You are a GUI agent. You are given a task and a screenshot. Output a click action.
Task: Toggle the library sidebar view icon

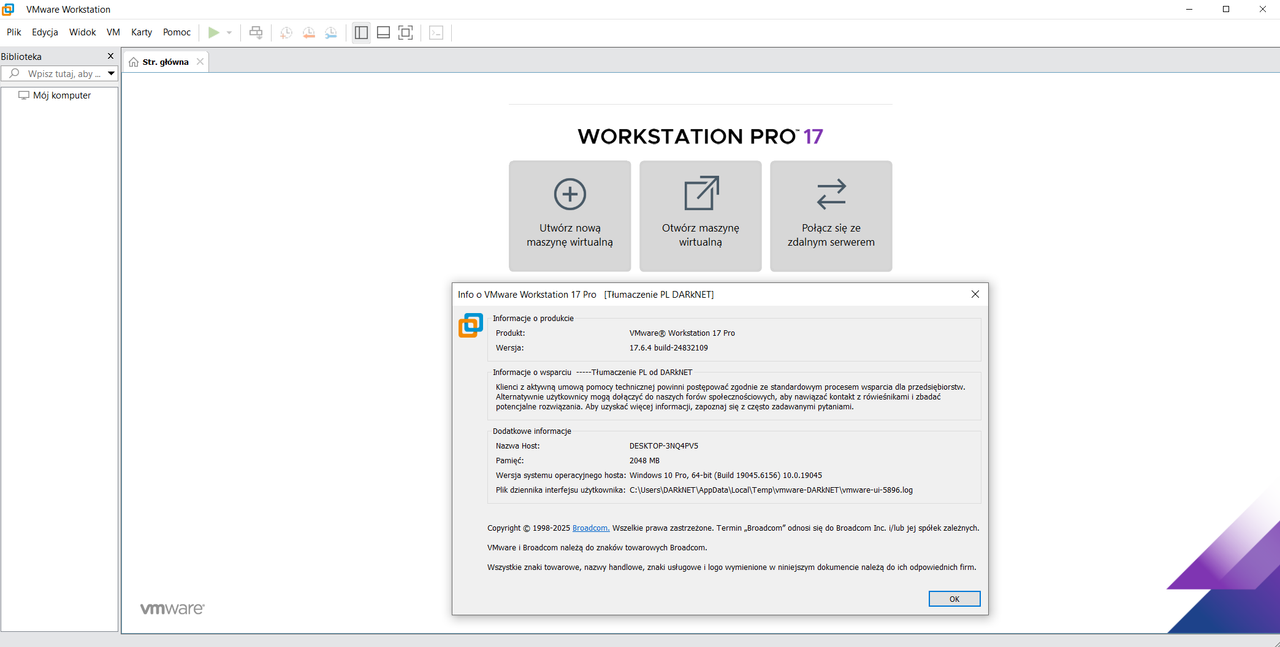click(361, 32)
